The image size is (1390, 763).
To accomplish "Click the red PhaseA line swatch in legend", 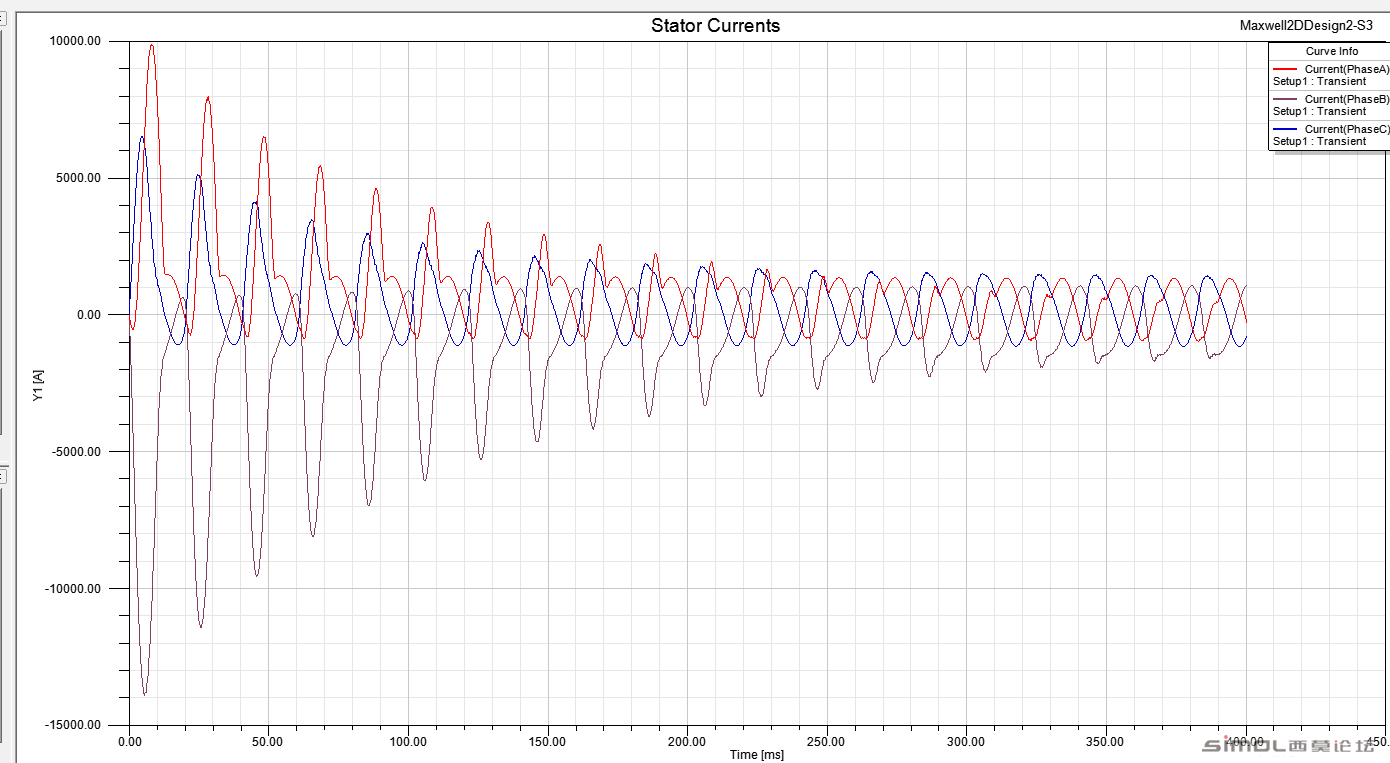I will (1285, 70).
